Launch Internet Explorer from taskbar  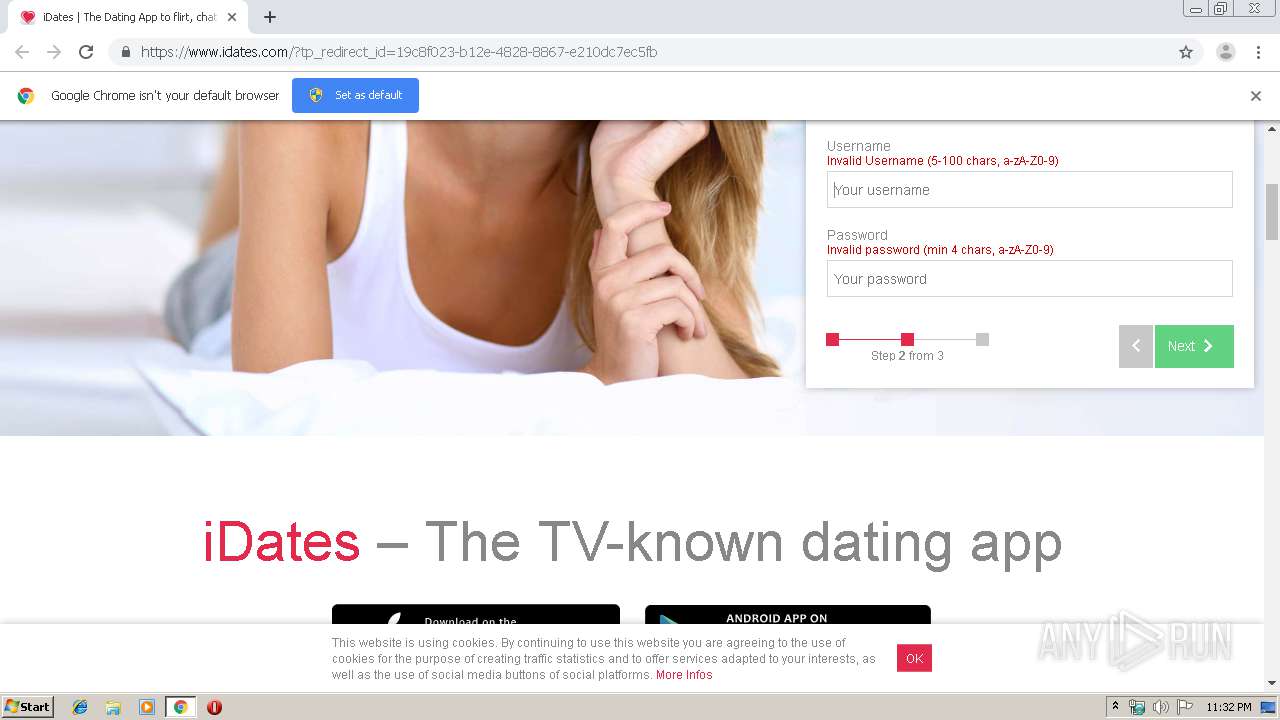point(80,707)
